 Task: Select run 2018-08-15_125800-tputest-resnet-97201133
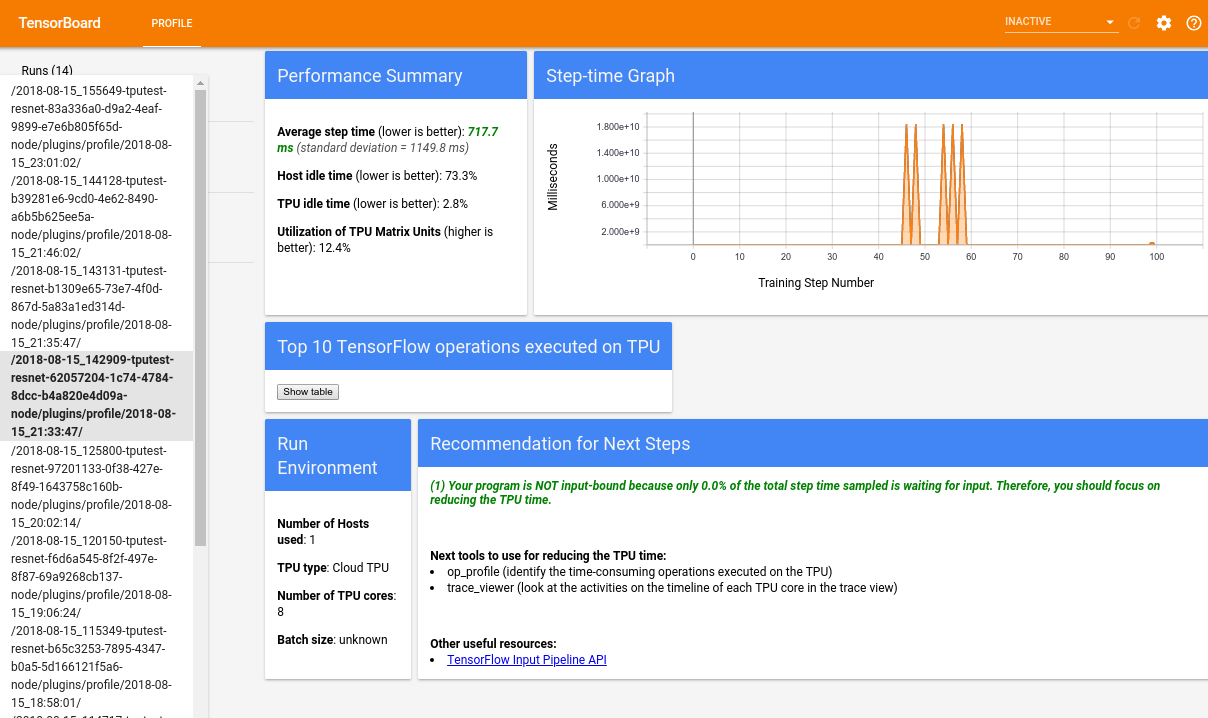[97, 486]
